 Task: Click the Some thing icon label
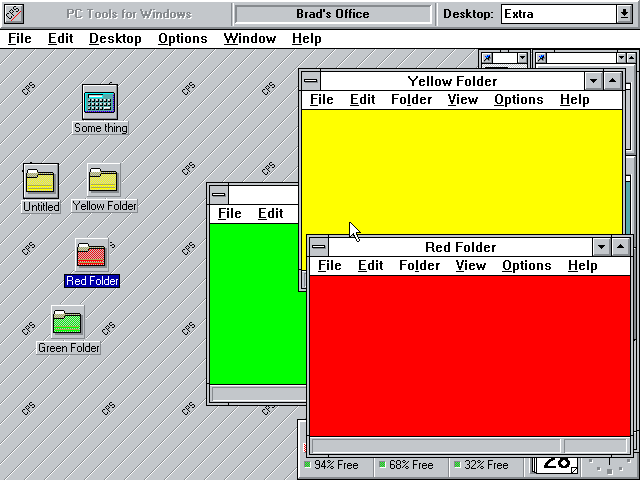[100, 128]
